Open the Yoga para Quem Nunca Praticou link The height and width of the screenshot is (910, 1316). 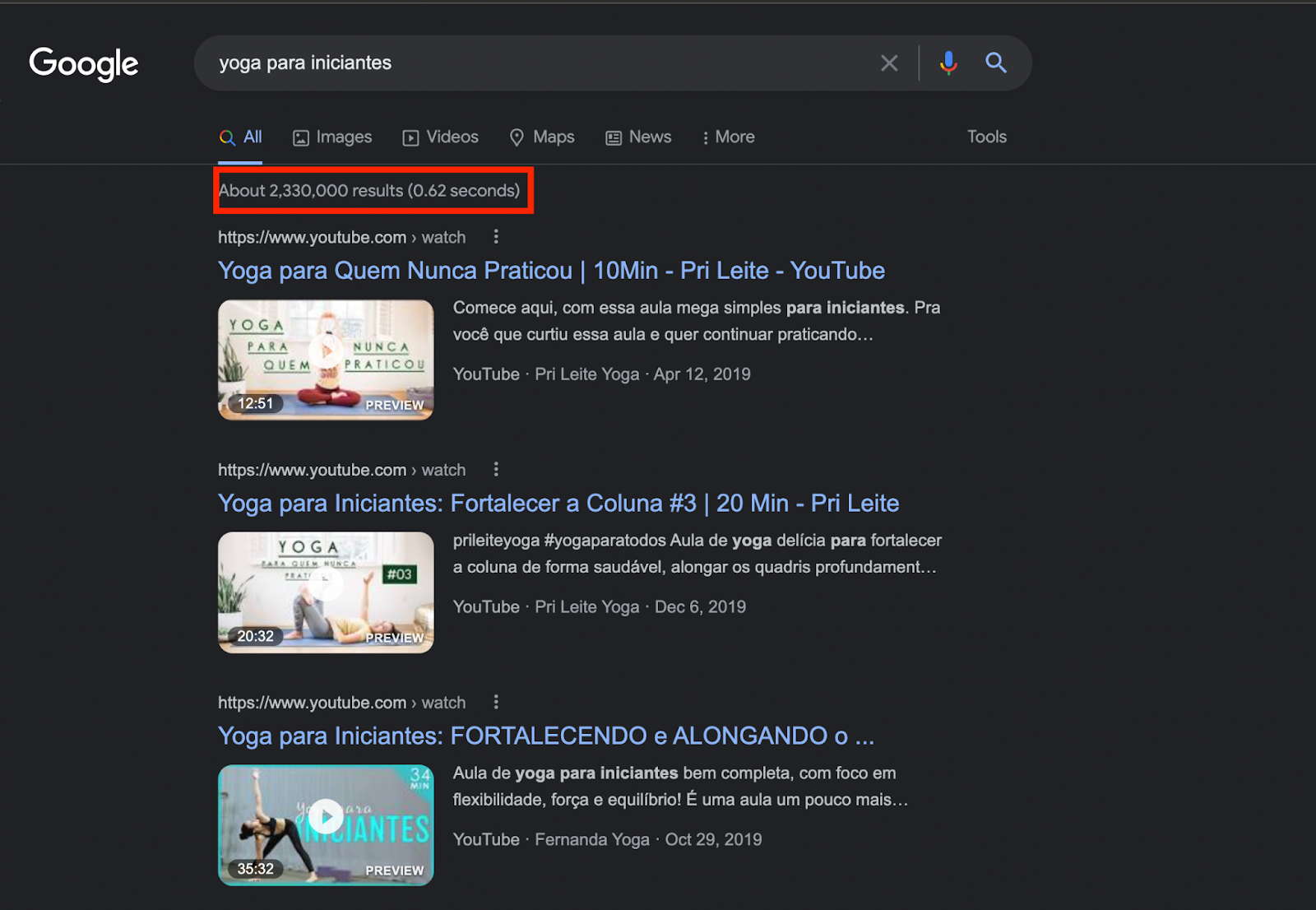pos(551,271)
